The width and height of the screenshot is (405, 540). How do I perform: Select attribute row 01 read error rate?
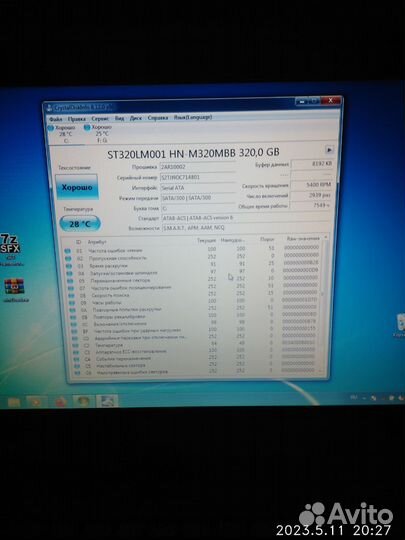click(x=192, y=249)
